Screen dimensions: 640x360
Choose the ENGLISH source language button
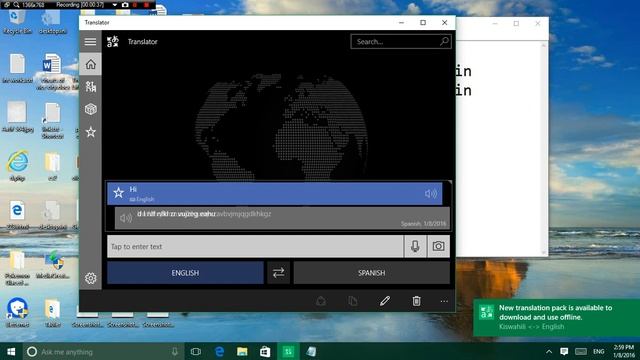(x=185, y=273)
